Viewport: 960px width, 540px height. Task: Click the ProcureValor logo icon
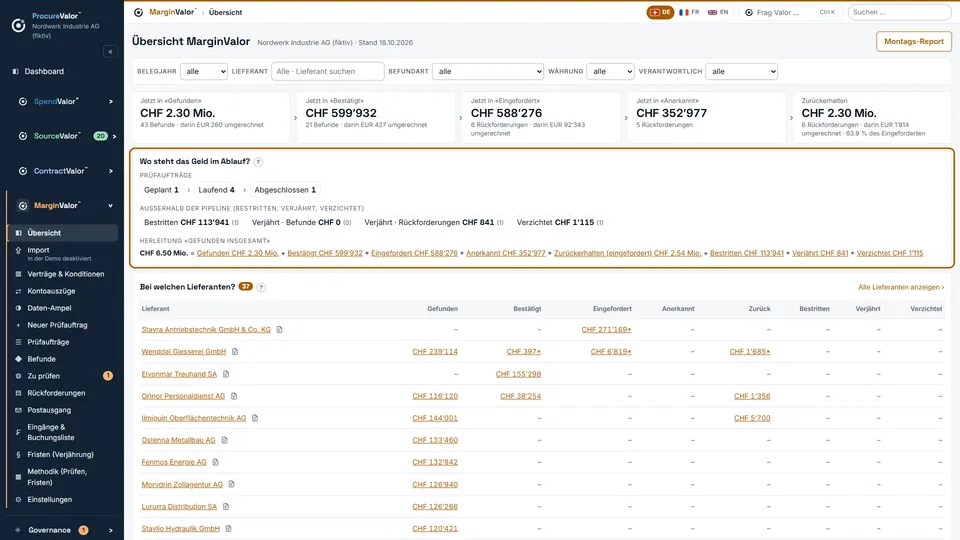pos(18,25)
